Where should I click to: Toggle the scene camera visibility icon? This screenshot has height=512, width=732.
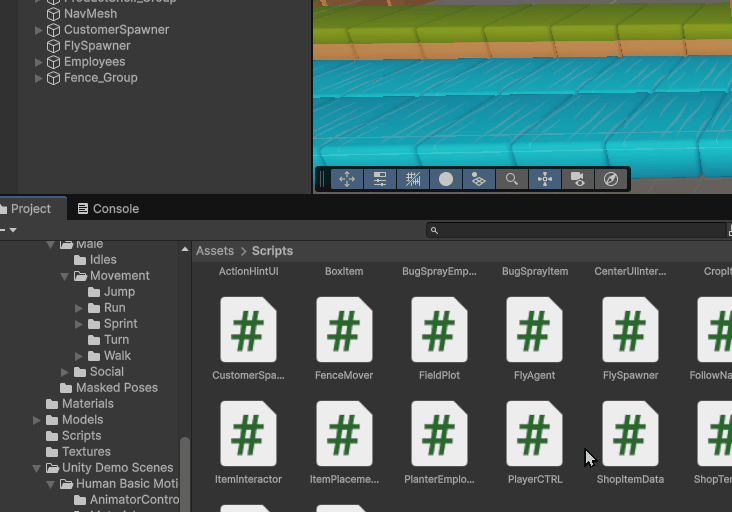(x=578, y=179)
